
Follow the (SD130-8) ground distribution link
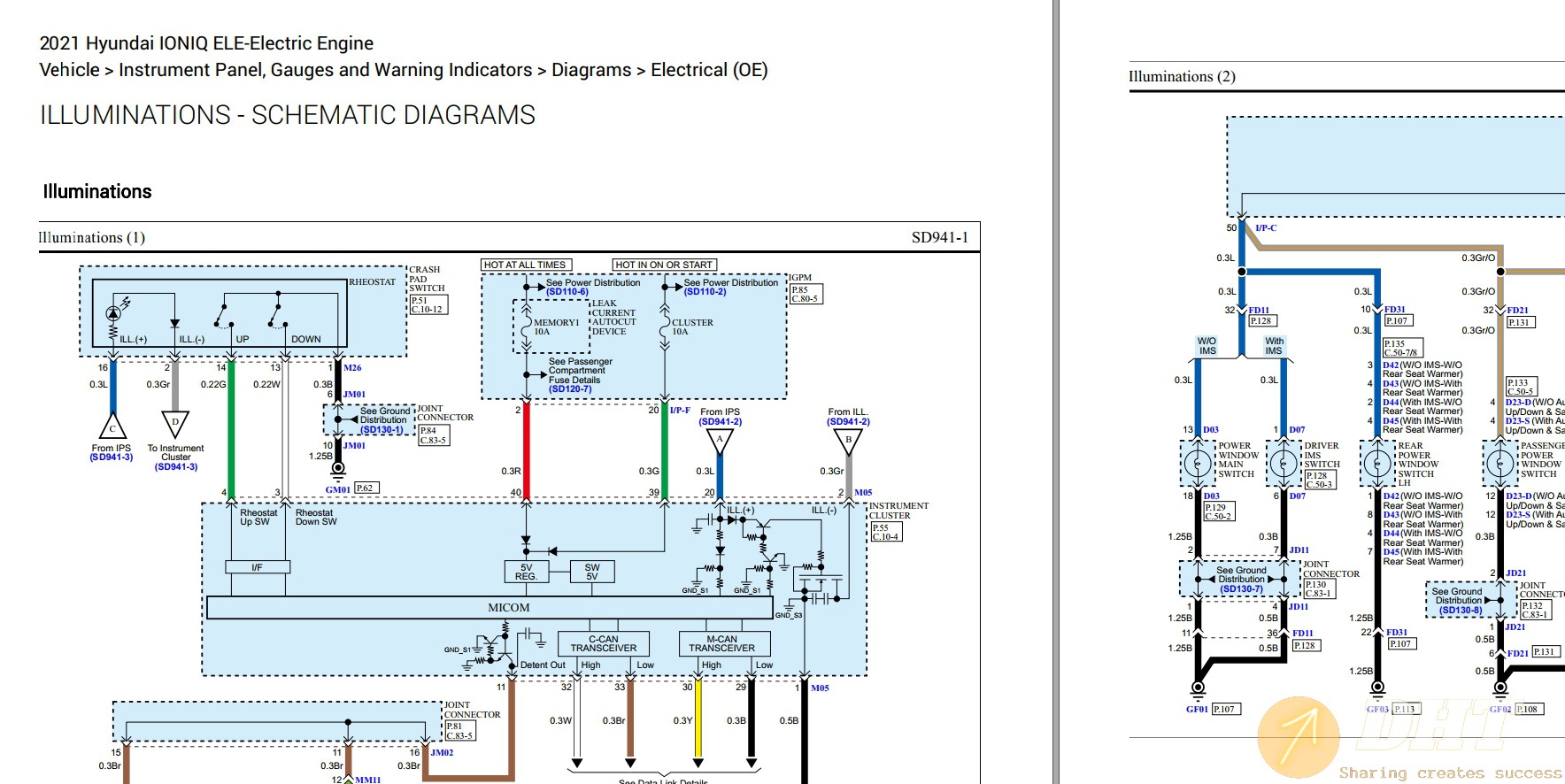coord(1461,610)
